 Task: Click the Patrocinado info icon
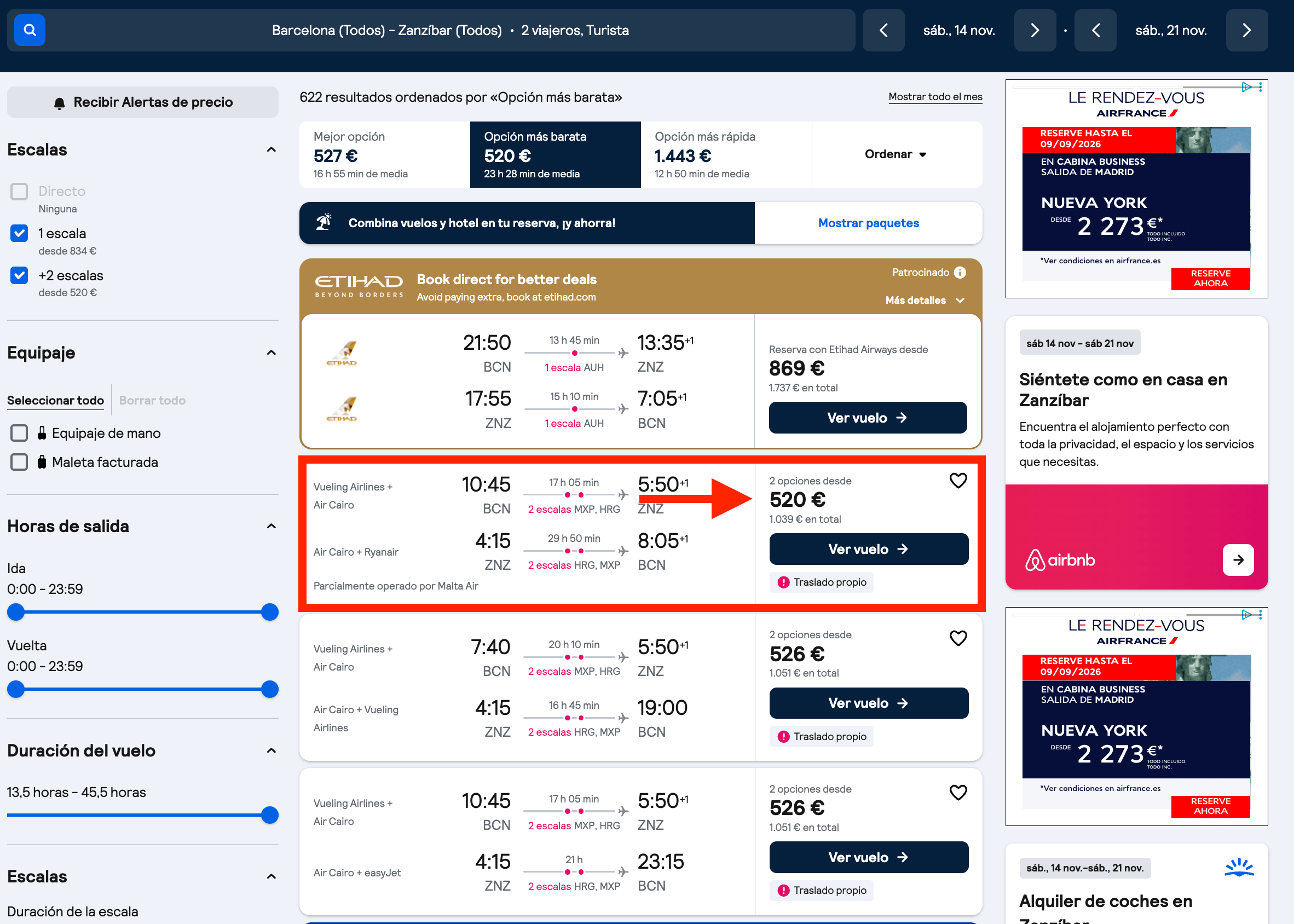point(960,273)
